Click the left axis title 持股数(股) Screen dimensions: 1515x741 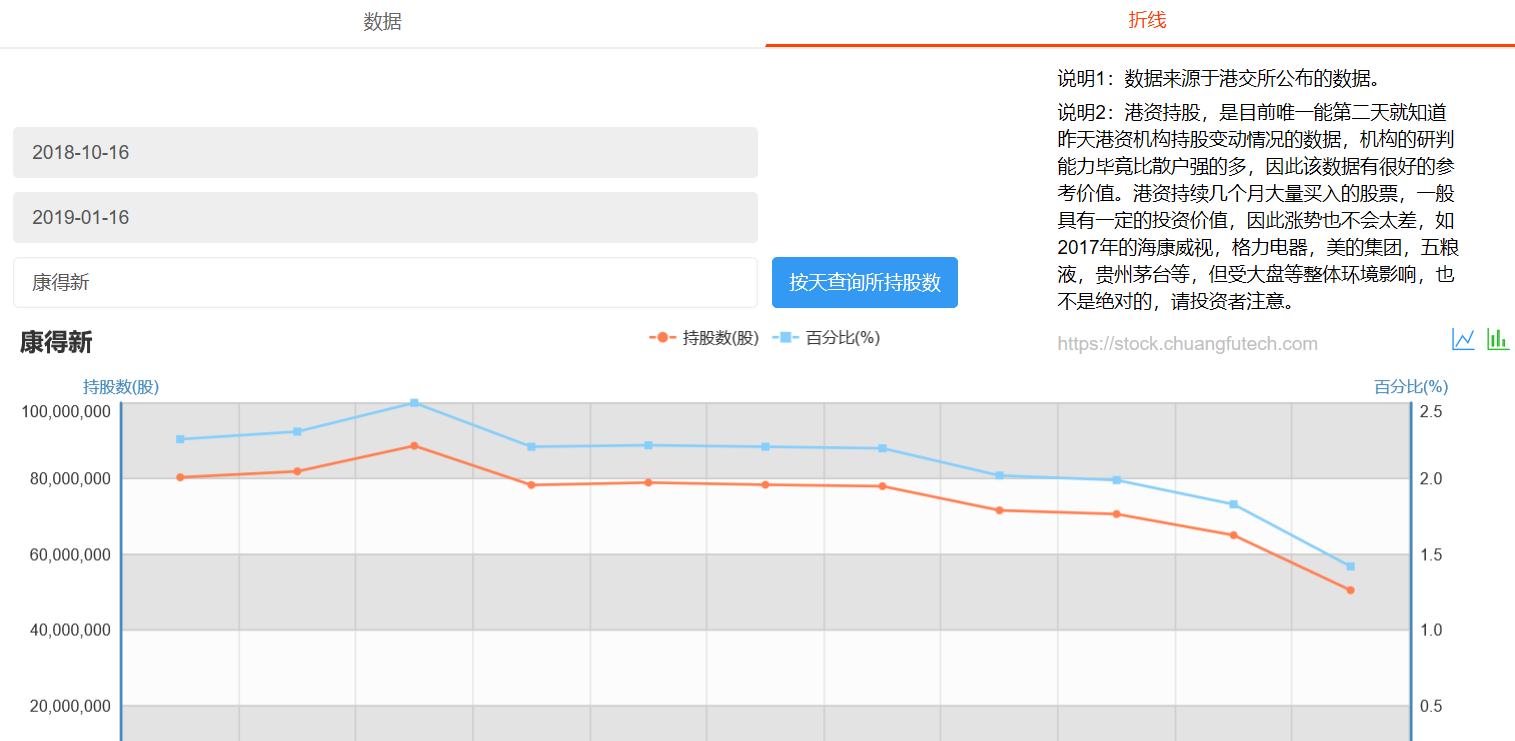tap(121, 387)
